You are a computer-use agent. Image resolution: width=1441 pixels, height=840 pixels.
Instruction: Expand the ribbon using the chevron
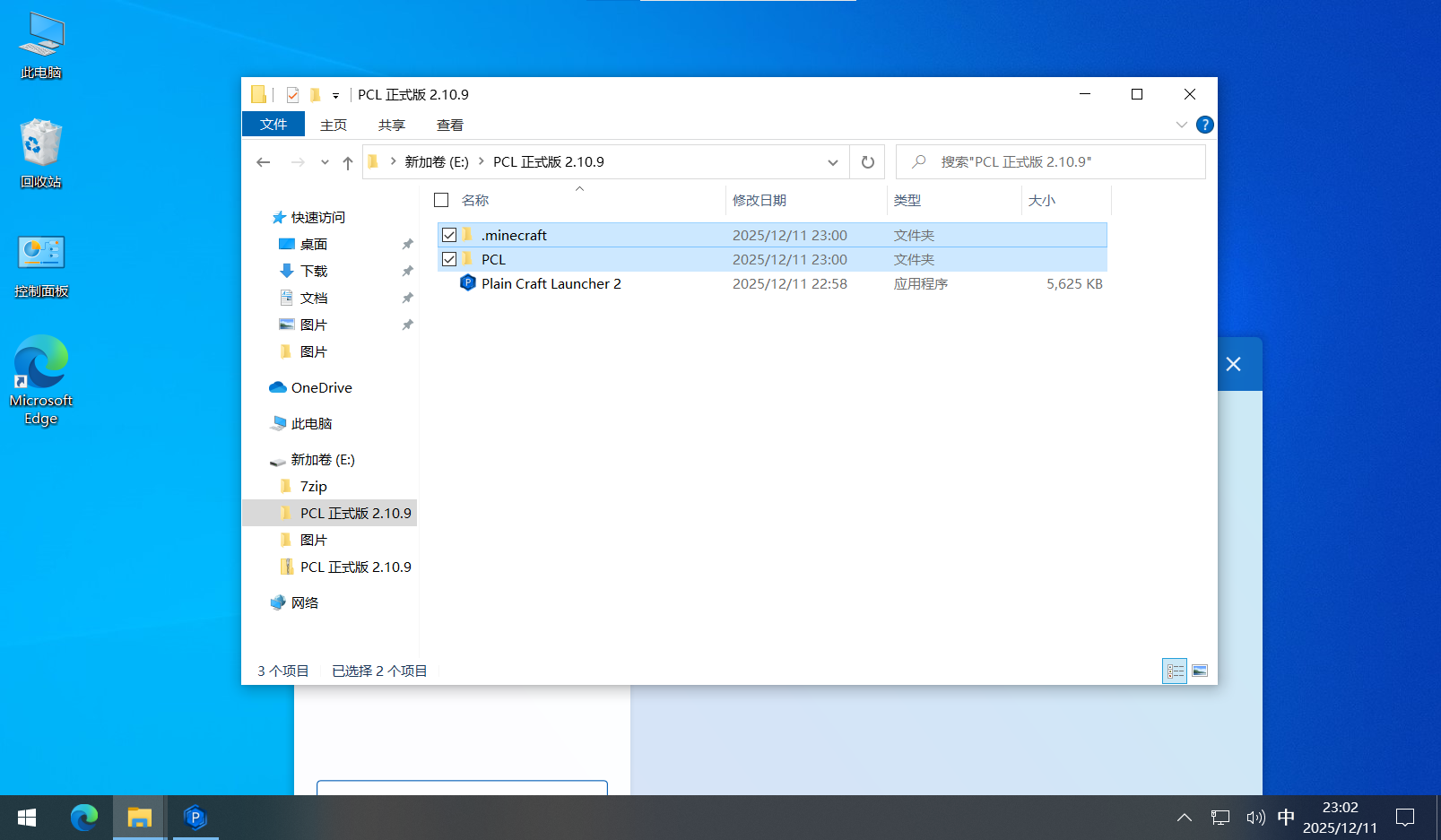(x=1181, y=125)
